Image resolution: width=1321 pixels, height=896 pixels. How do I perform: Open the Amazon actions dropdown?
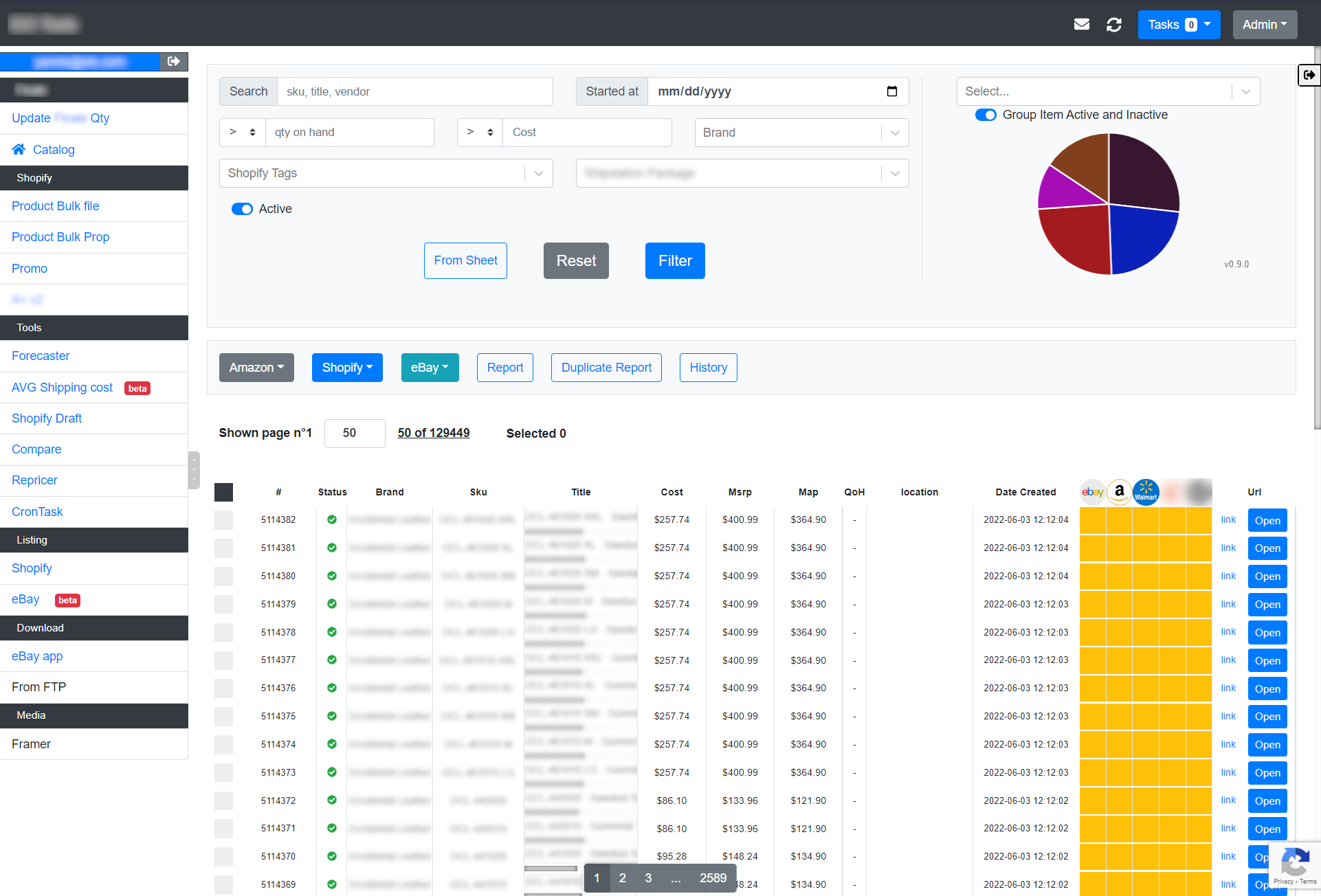point(256,368)
